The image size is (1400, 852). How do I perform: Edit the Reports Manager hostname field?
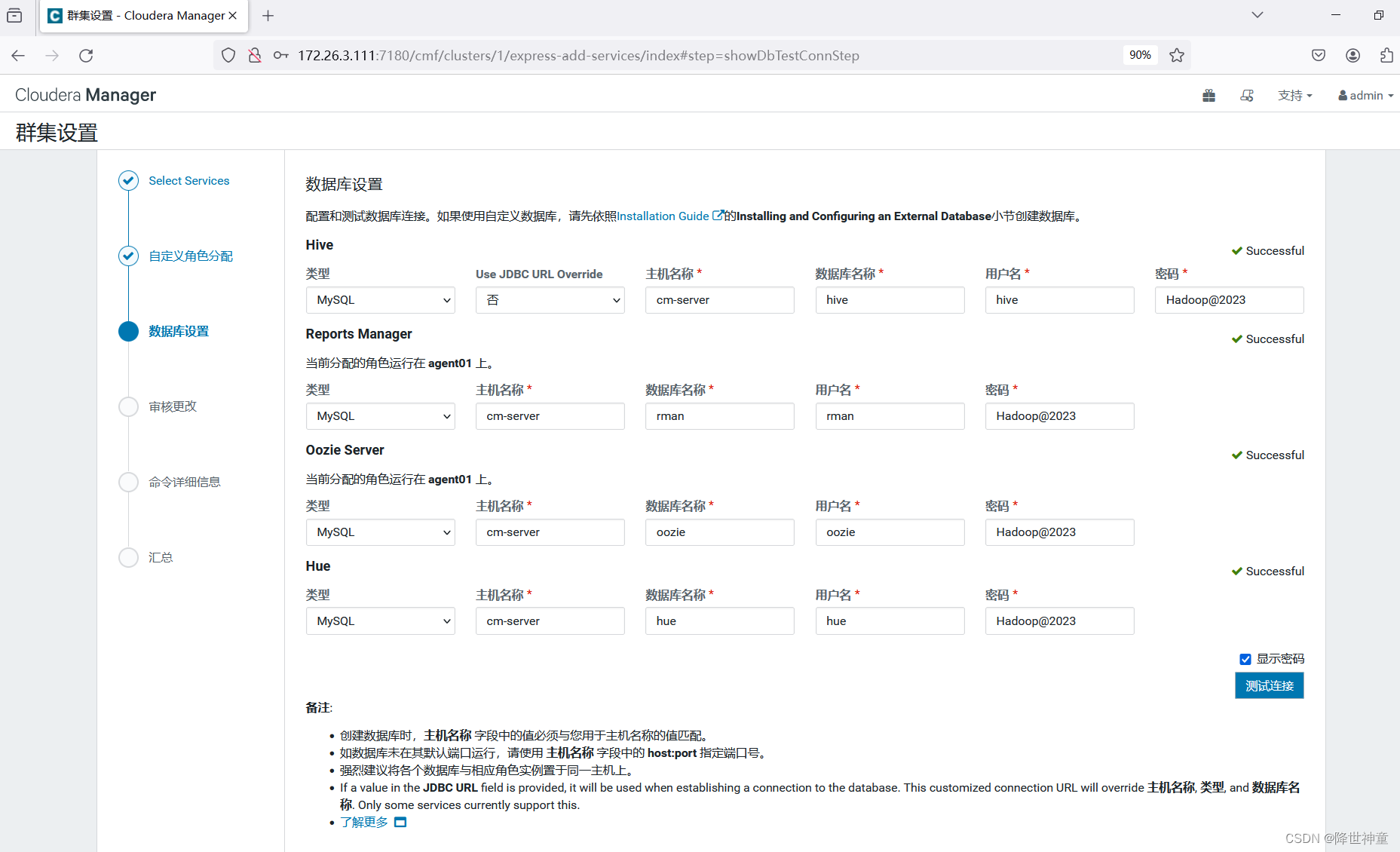550,416
